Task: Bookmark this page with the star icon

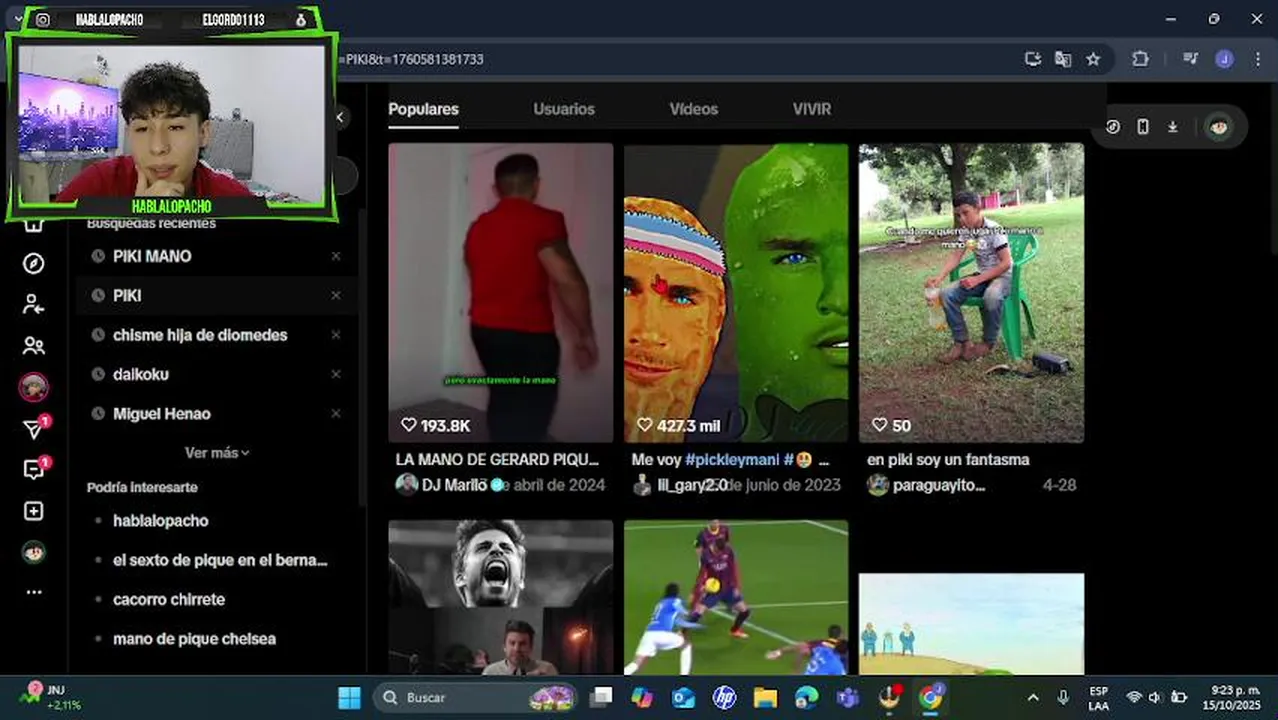Action: 1093,59
